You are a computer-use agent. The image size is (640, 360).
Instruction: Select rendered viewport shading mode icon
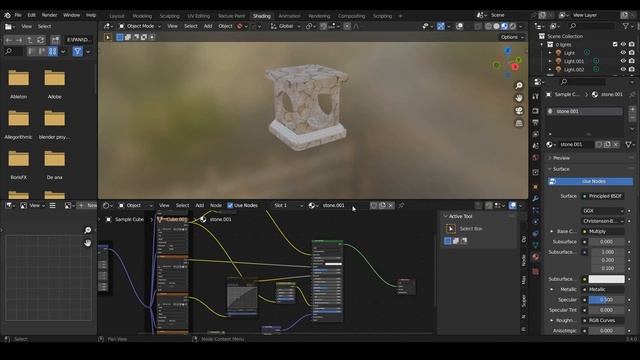click(513, 26)
